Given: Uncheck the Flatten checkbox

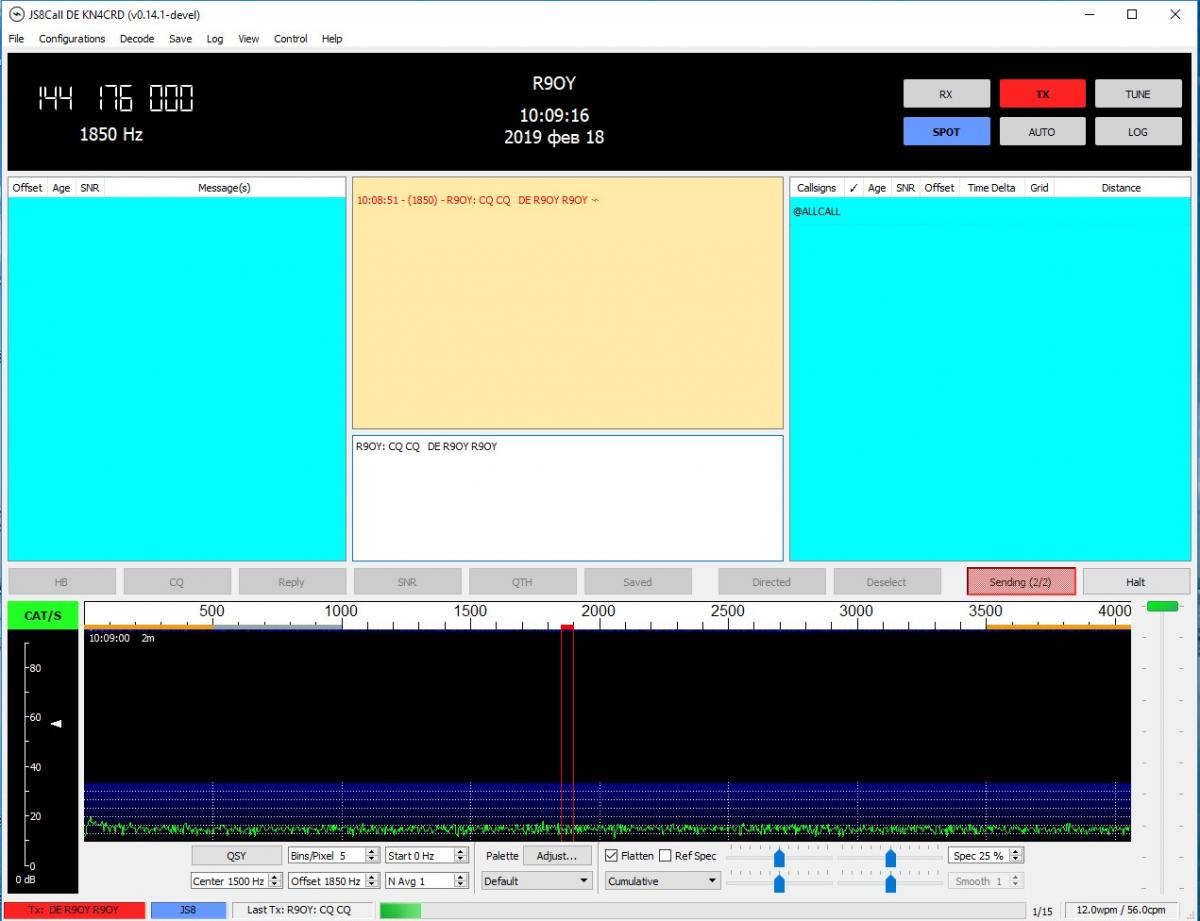Looking at the screenshot, I should [x=612, y=856].
